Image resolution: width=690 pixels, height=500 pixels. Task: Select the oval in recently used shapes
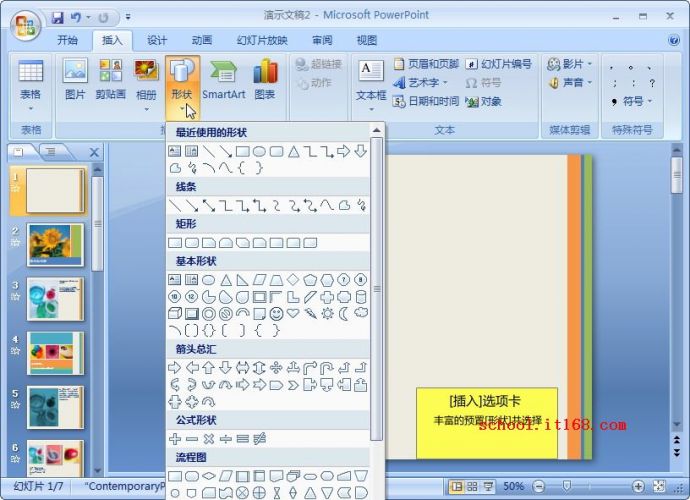(259, 152)
